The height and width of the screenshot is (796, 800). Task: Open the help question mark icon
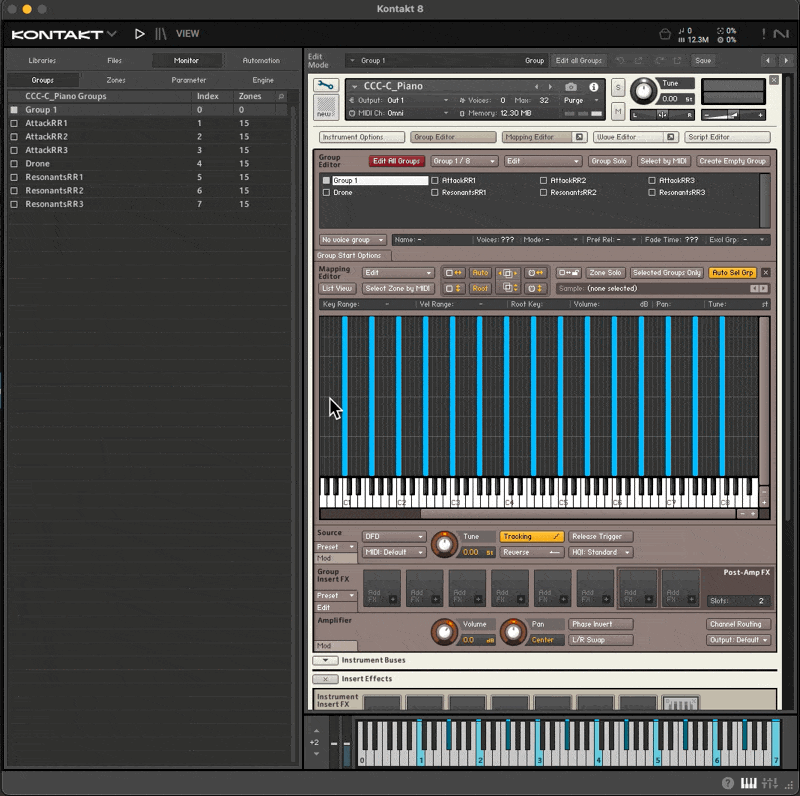[727, 783]
